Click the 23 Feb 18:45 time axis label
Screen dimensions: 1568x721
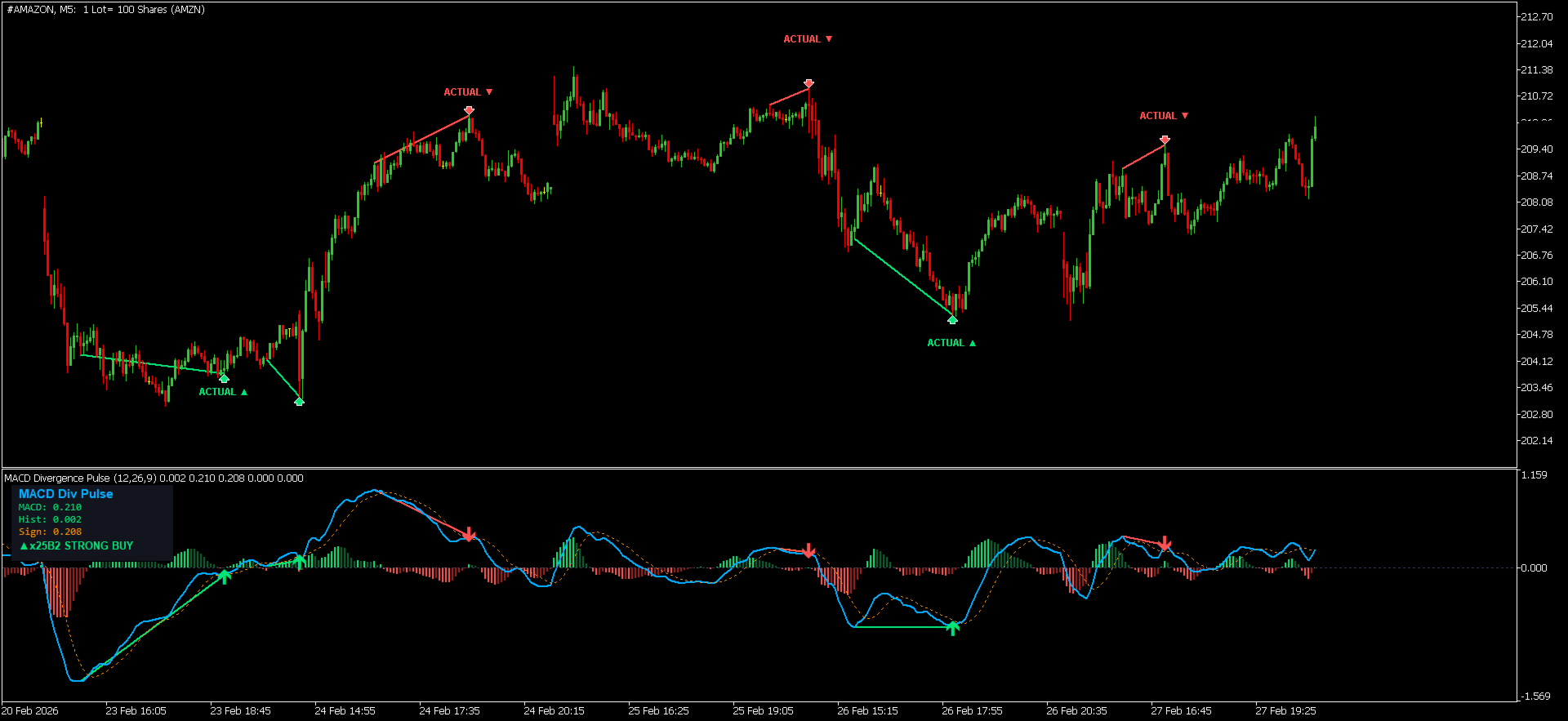[240, 711]
